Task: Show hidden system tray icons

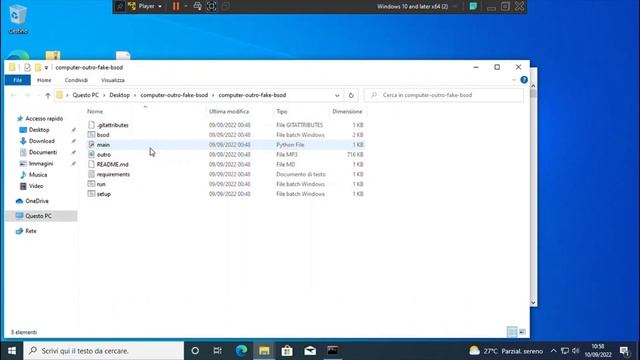Action: pos(553,351)
